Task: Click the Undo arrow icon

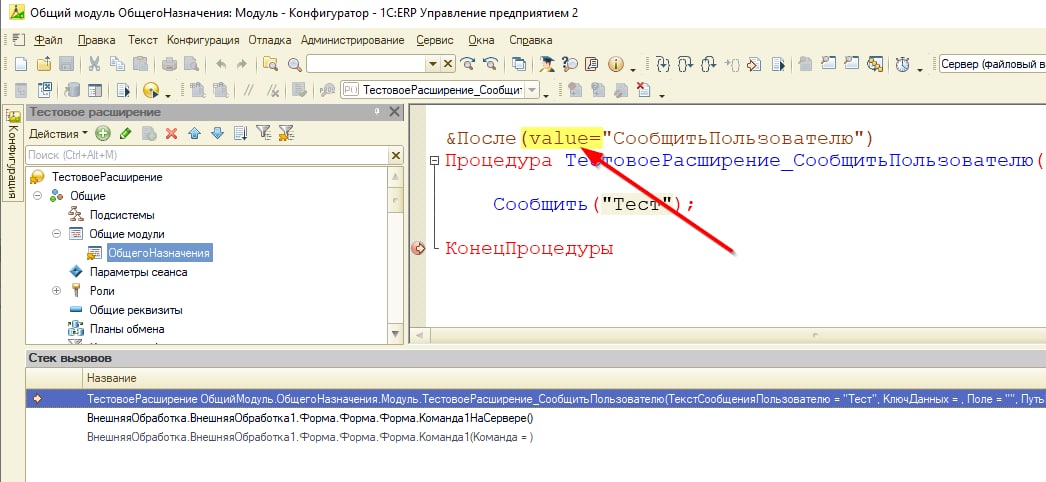Action: [221, 64]
